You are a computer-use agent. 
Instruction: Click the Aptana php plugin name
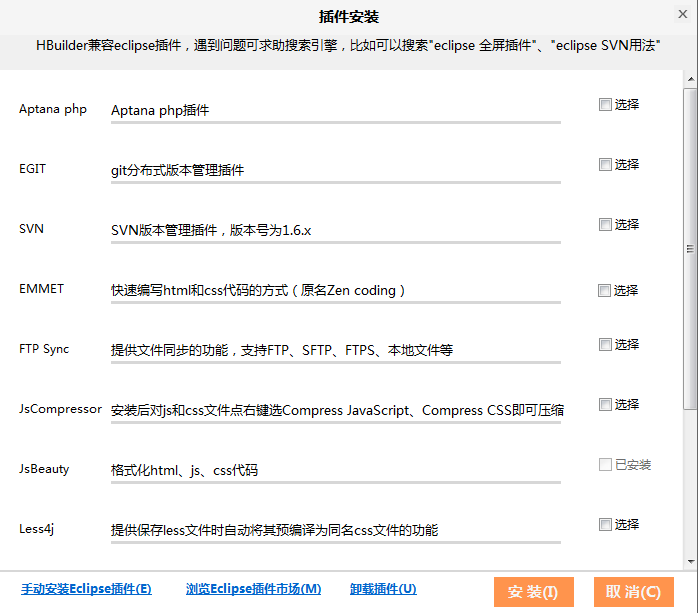click(53, 110)
